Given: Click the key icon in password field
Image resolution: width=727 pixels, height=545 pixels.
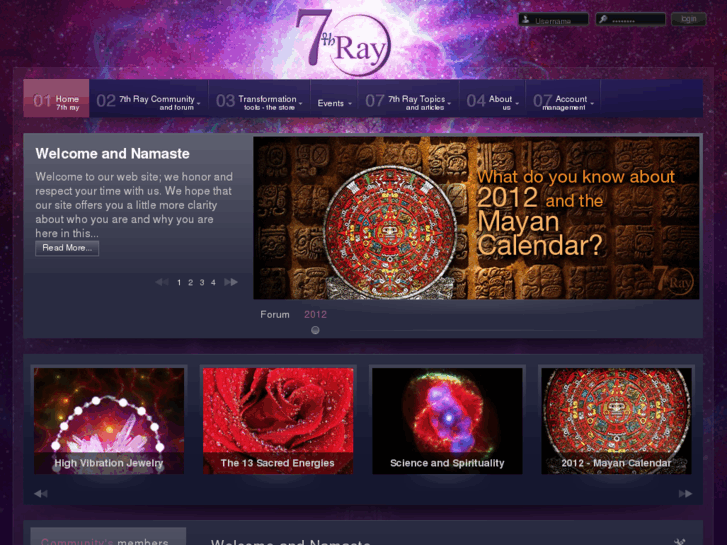Looking at the screenshot, I should point(603,19).
